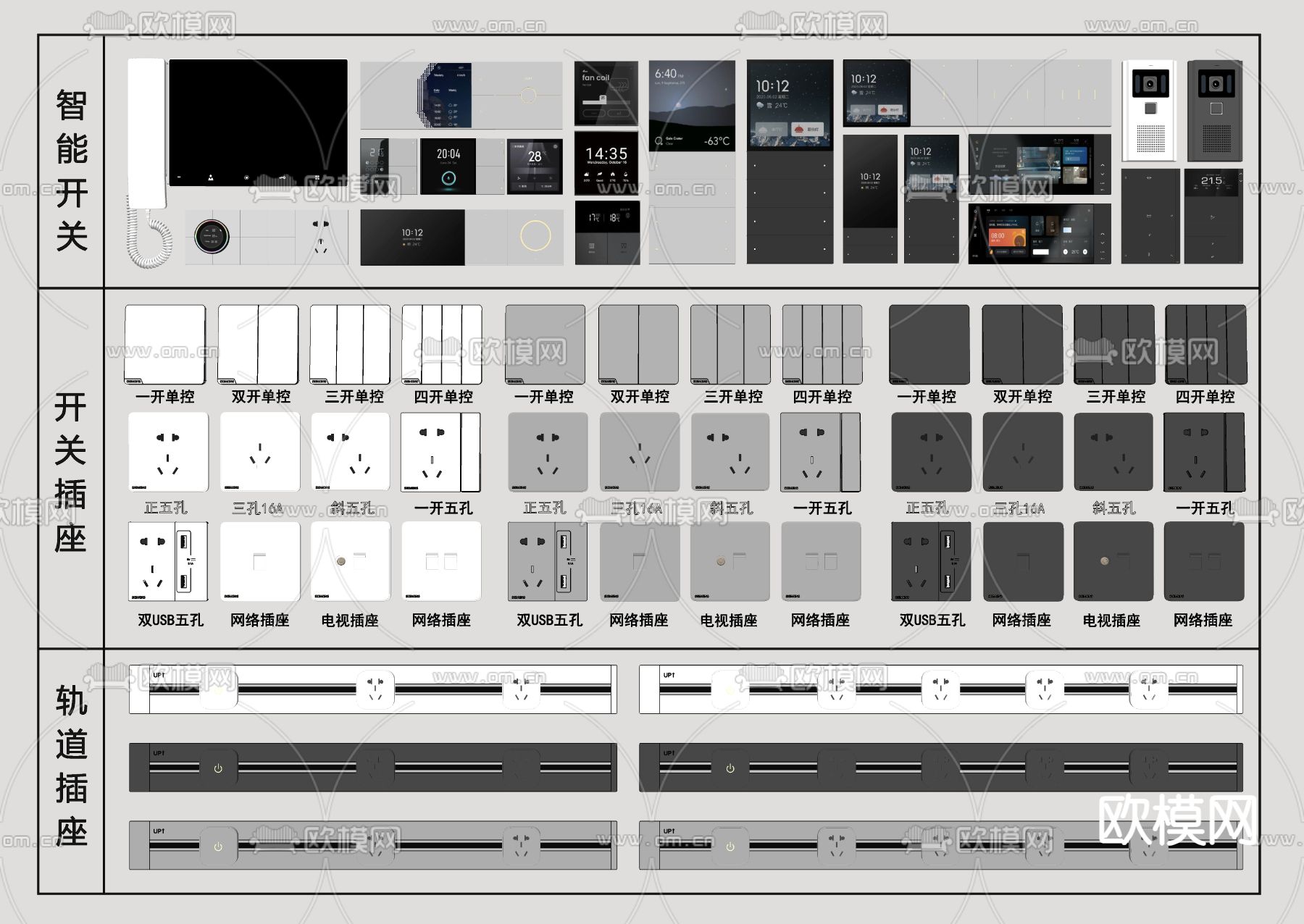Select the thermostat panel showing 28

[535, 167]
